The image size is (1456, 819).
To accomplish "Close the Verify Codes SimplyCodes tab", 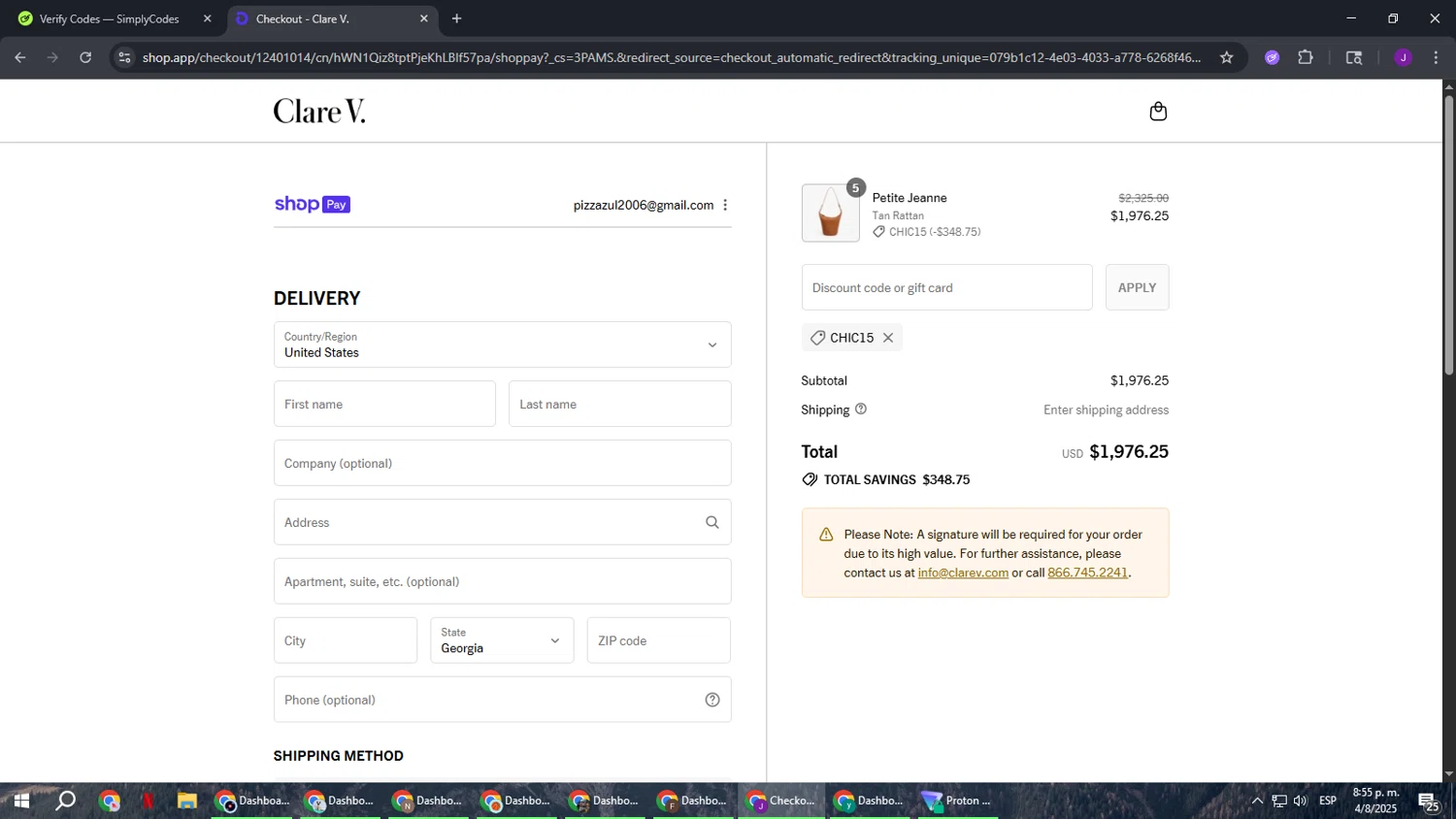I will coord(207,18).
